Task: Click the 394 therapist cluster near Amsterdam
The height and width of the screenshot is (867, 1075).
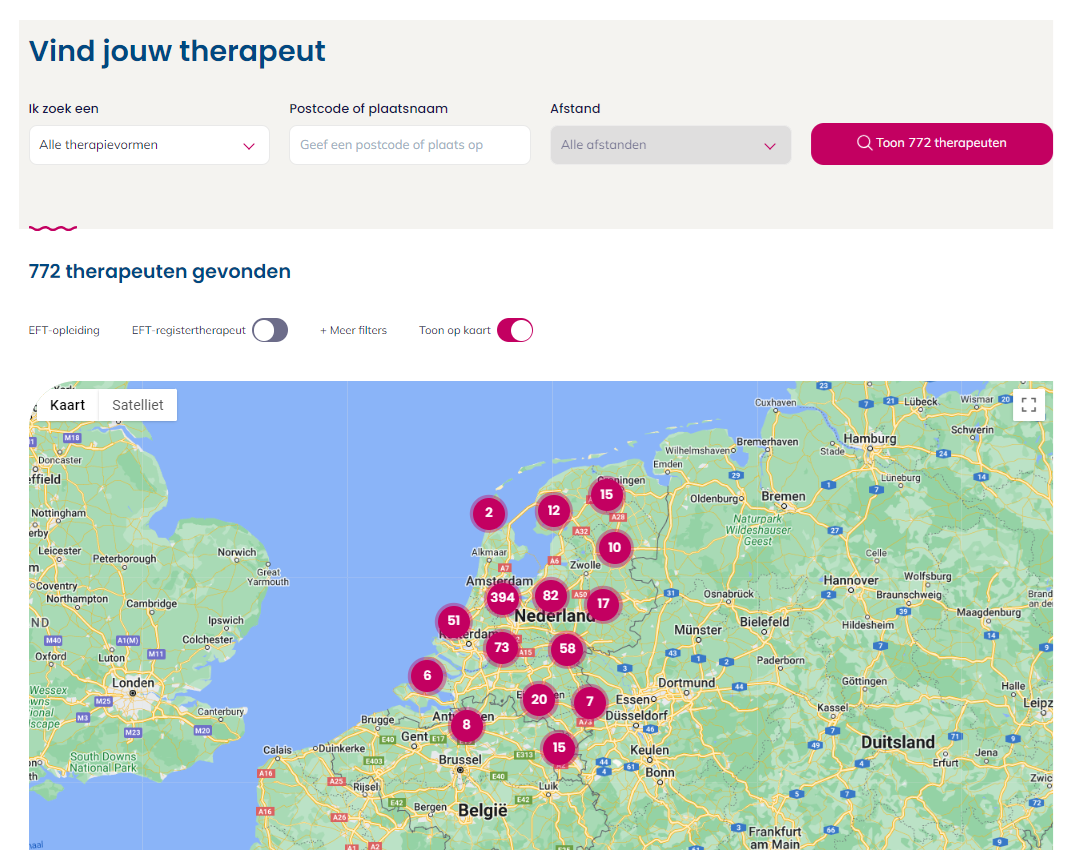Action: point(502,598)
